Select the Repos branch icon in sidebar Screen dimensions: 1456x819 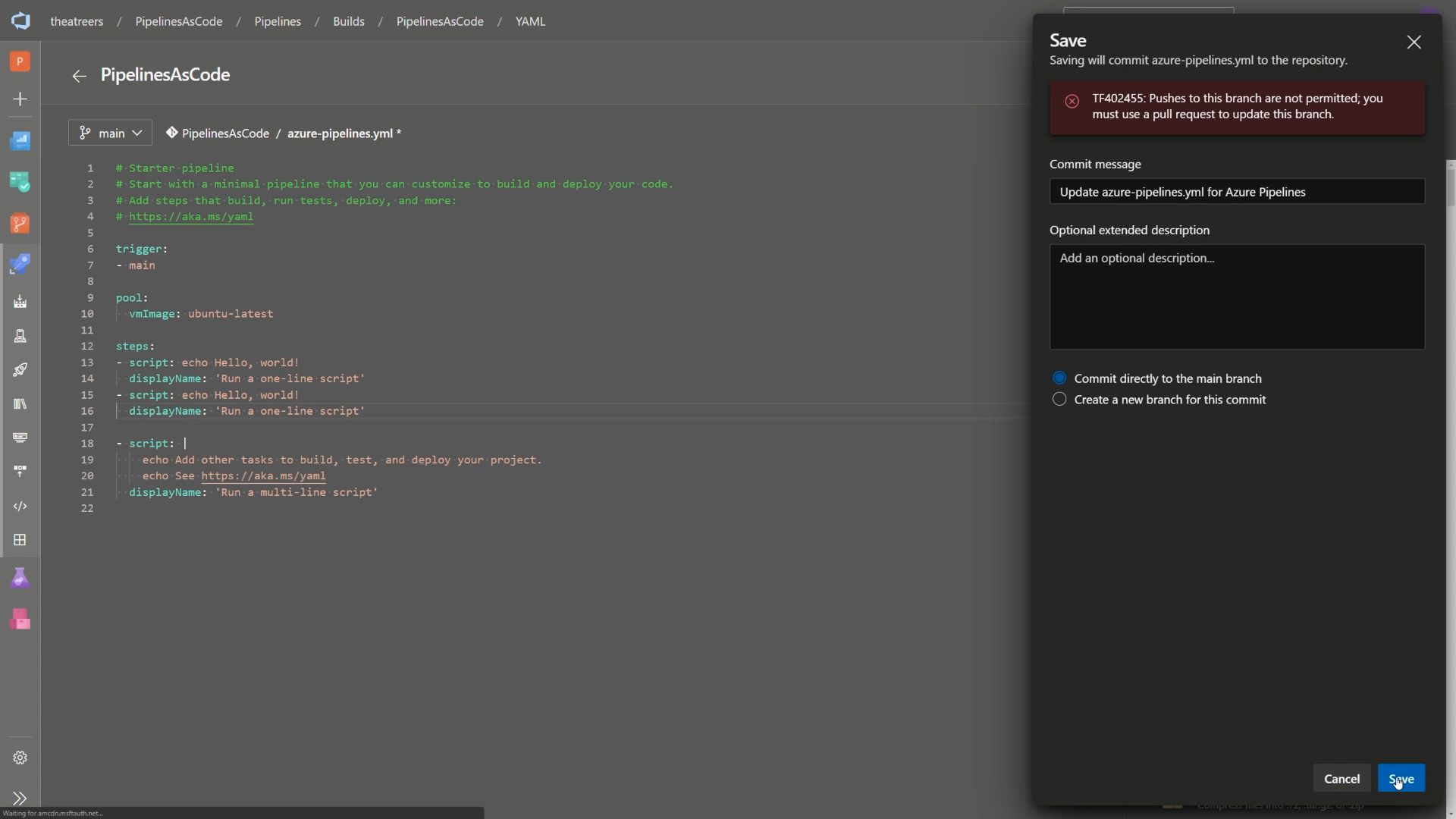click(20, 224)
